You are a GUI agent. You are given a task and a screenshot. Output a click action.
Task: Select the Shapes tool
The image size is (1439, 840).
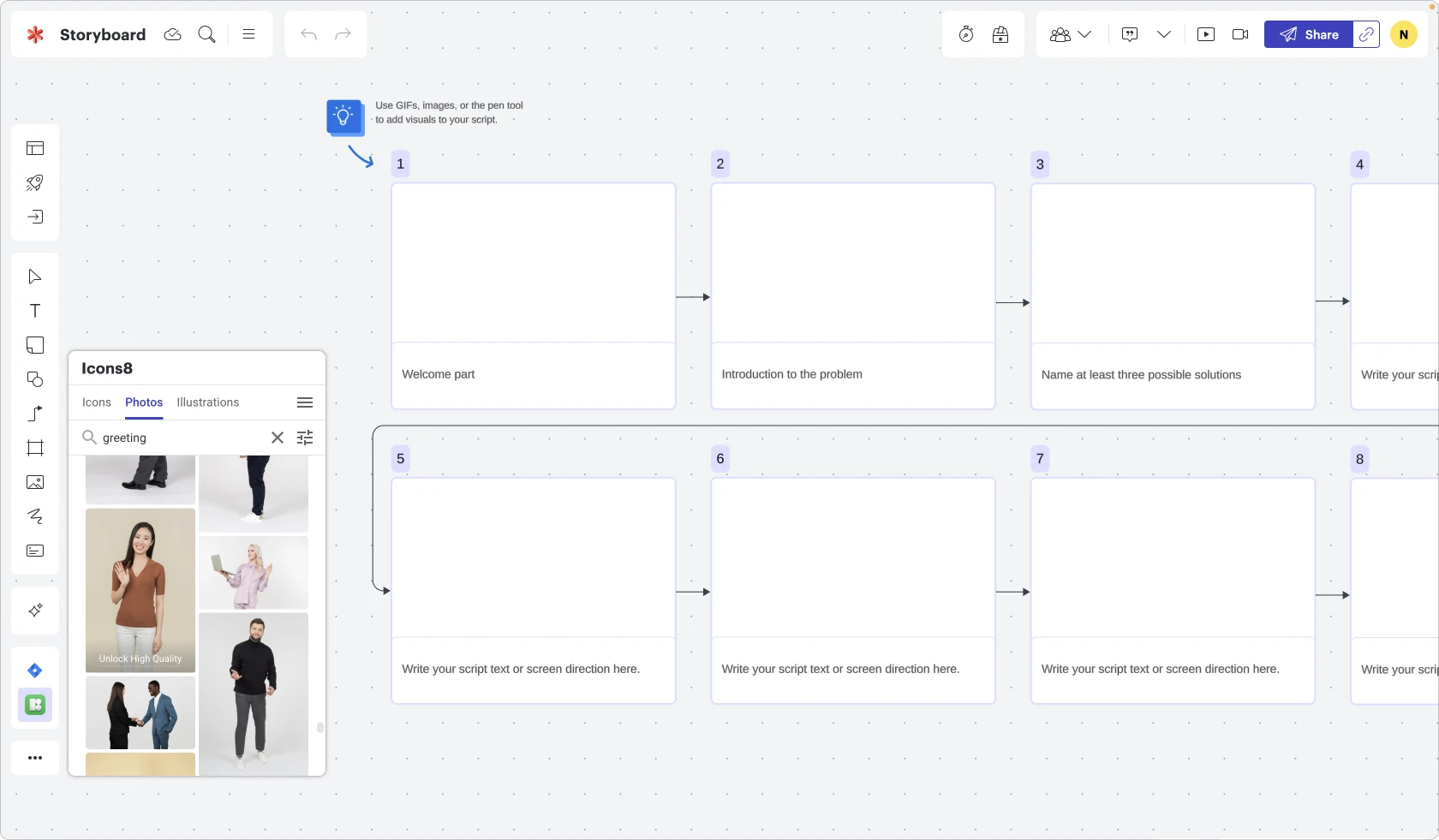35,379
